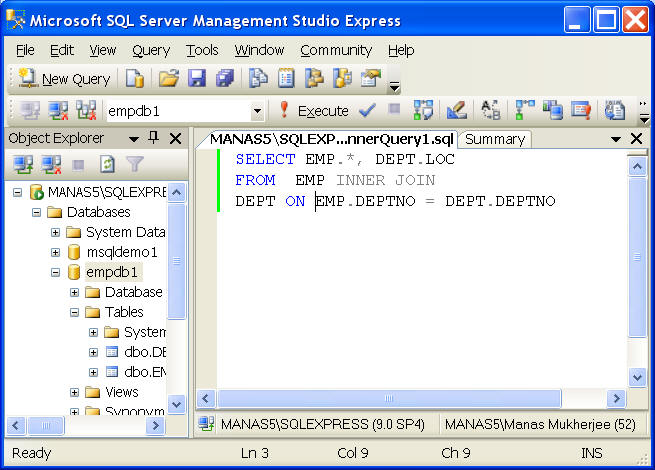Screen dimensions: 655x470
Task: Collapse the empdb1 database node
Action: coord(55,272)
